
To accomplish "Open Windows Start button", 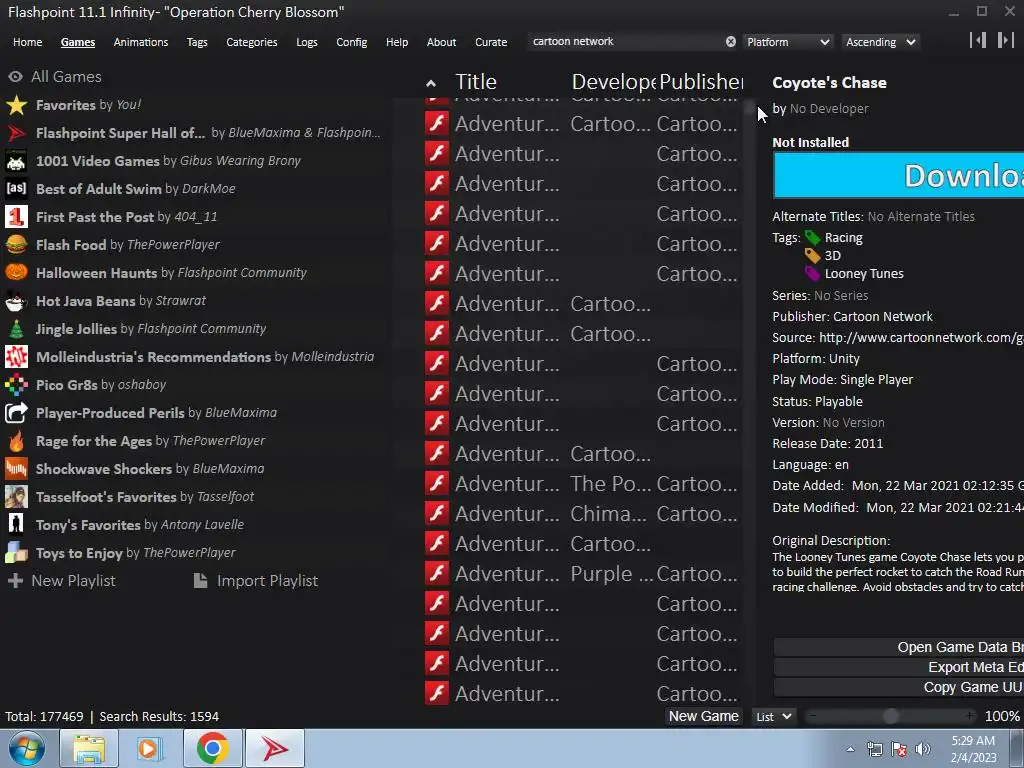I will click(x=27, y=748).
